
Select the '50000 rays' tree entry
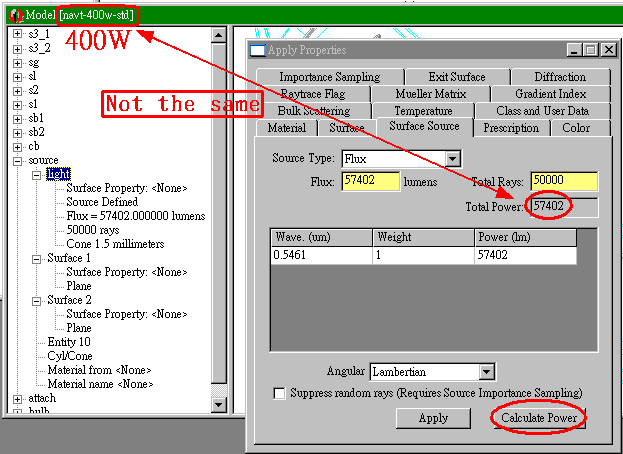pos(93,230)
